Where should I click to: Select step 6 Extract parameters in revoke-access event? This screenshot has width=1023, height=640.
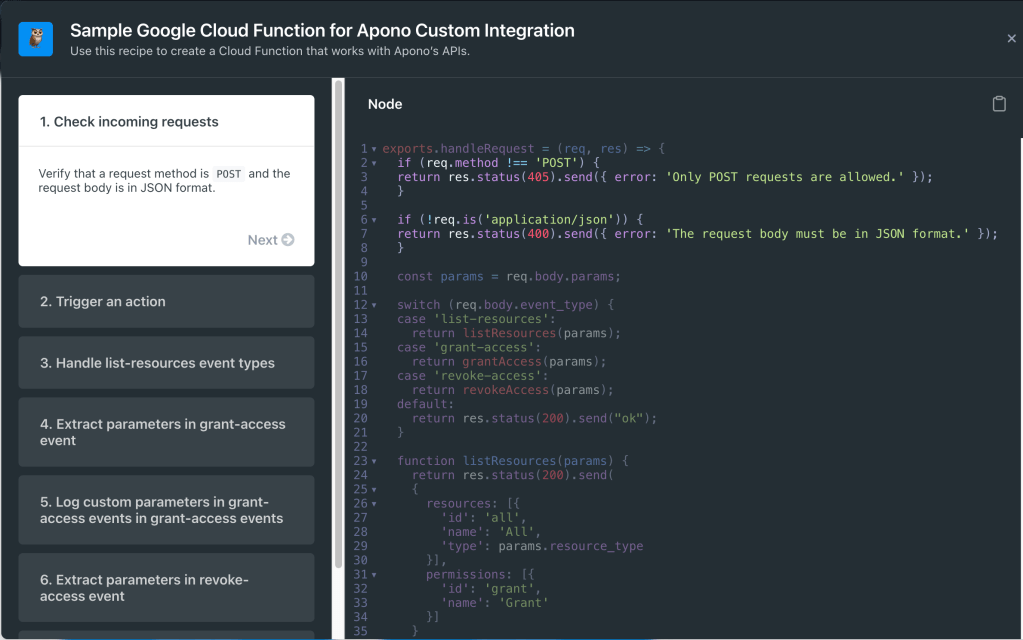(166, 588)
